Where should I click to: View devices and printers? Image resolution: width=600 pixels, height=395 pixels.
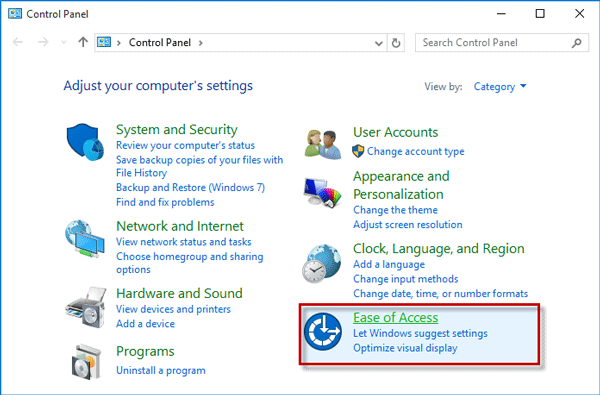[173, 309]
